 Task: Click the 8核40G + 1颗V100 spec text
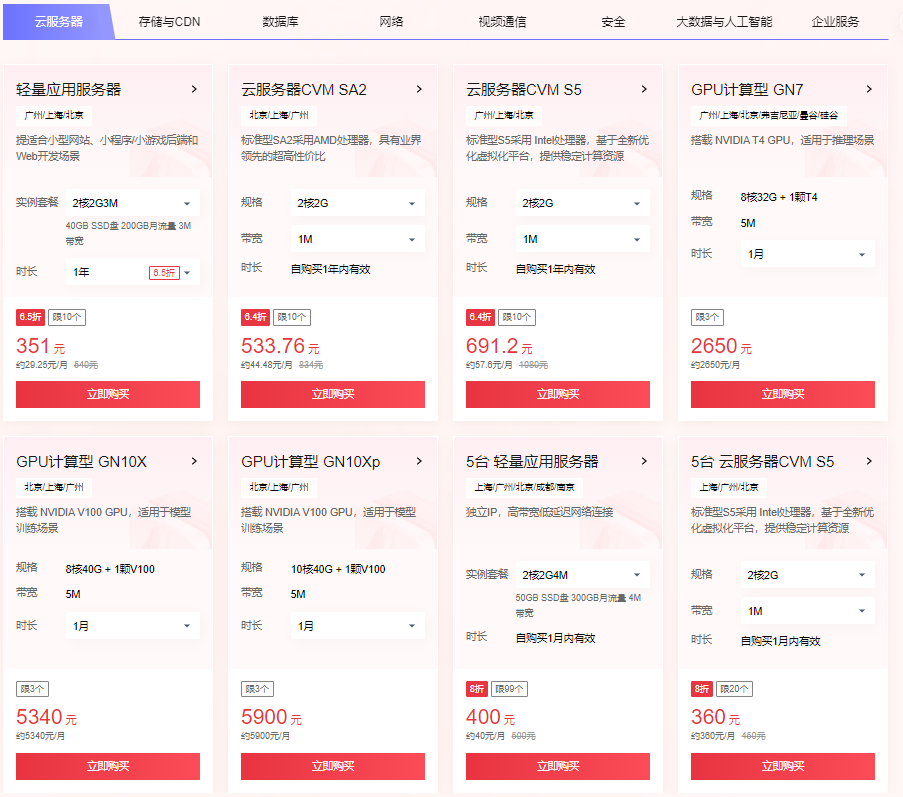point(110,569)
